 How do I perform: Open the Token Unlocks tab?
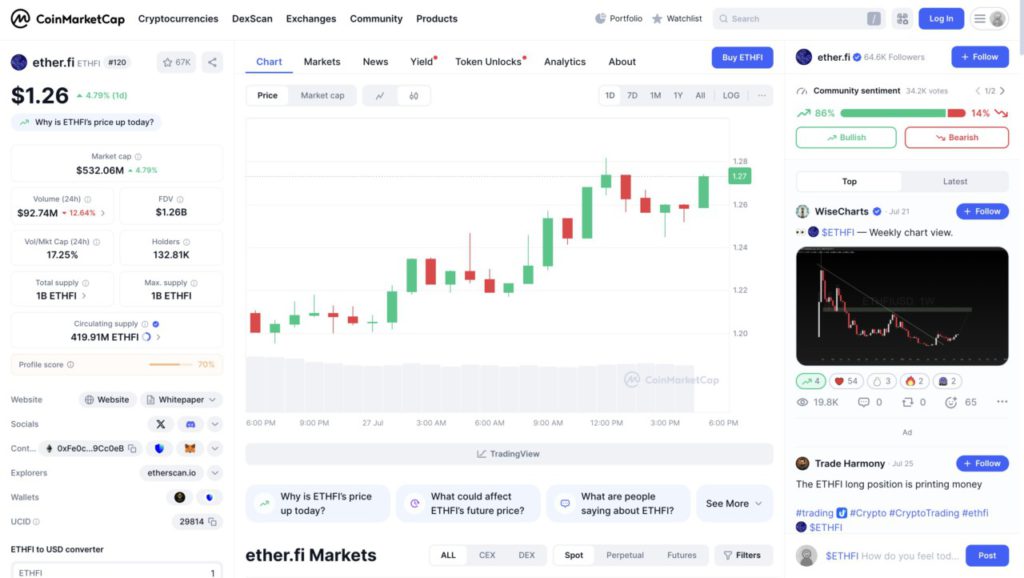click(x=489, y=62)
